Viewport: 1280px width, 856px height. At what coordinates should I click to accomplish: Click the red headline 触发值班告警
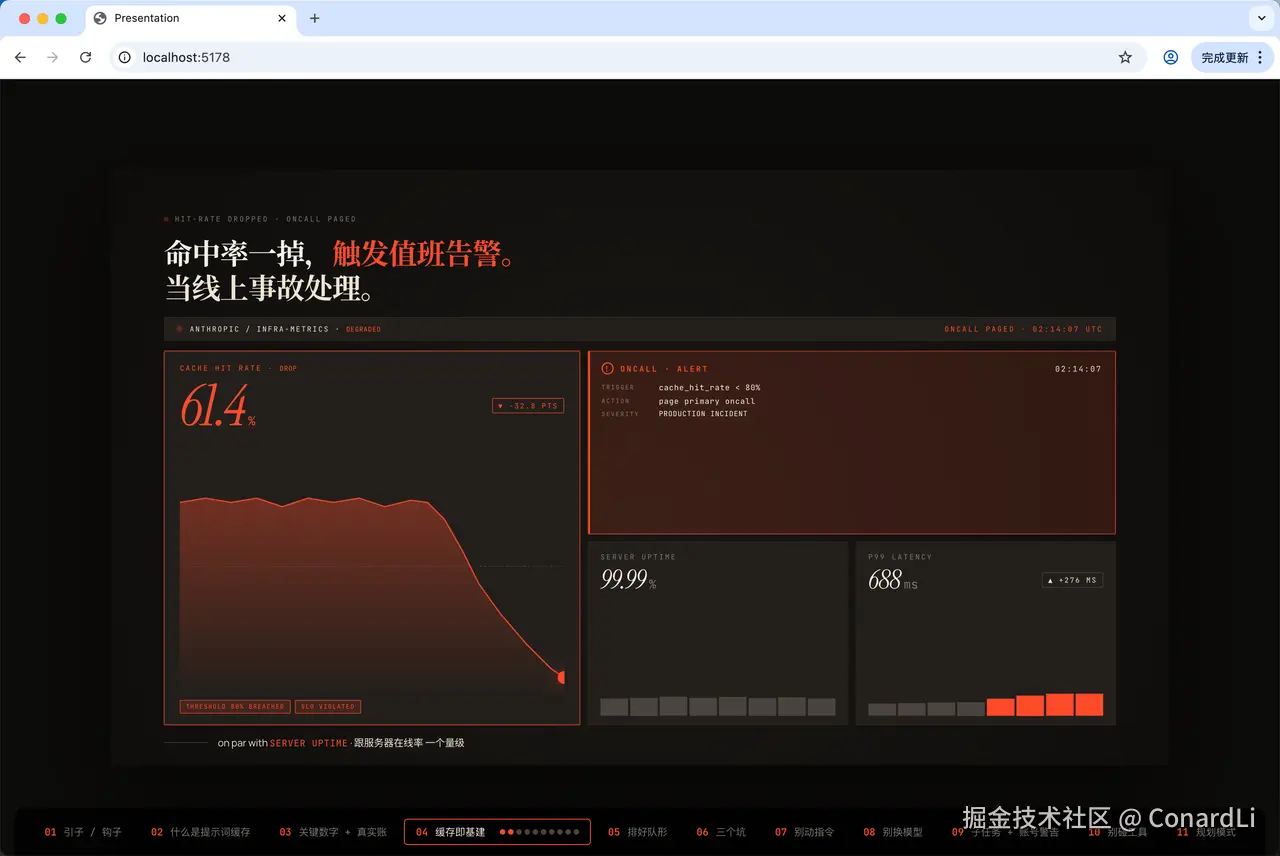(424, 254)
